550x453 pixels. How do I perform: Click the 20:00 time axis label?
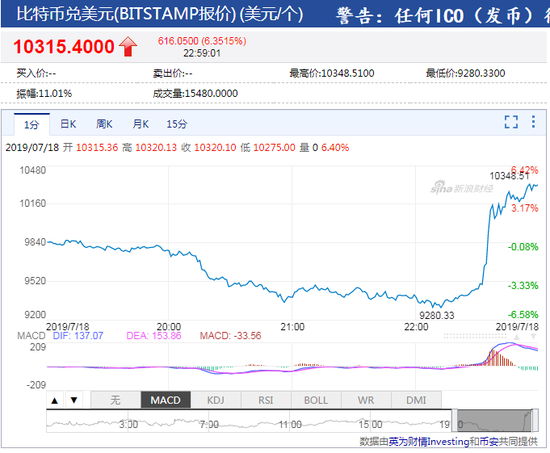[x=169, y=327]
